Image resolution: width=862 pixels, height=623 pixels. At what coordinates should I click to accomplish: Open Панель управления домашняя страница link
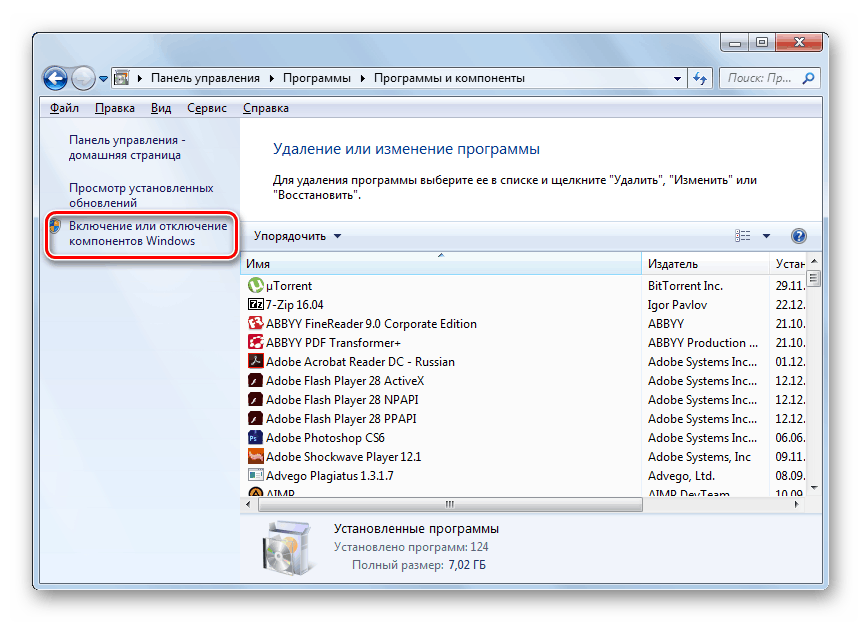127,147
